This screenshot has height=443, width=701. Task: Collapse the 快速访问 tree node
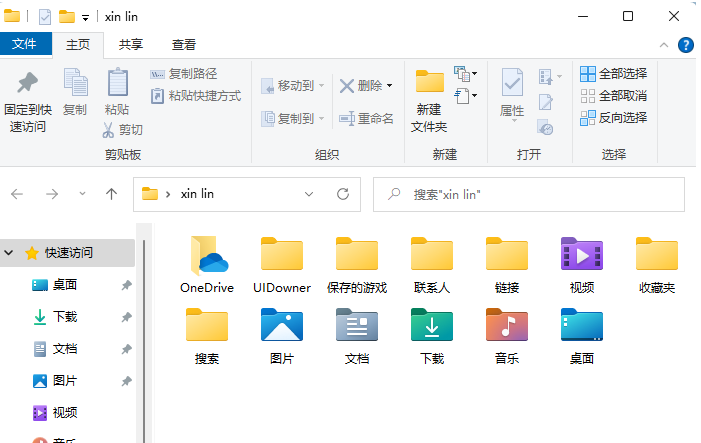pyautogui.click(x=10, y=253)
